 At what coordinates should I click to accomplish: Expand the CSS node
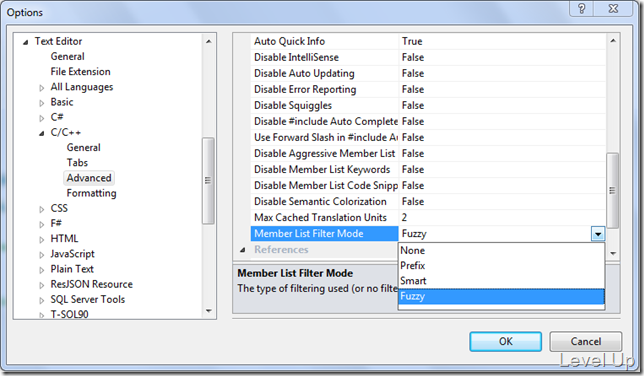coord(41,209)
